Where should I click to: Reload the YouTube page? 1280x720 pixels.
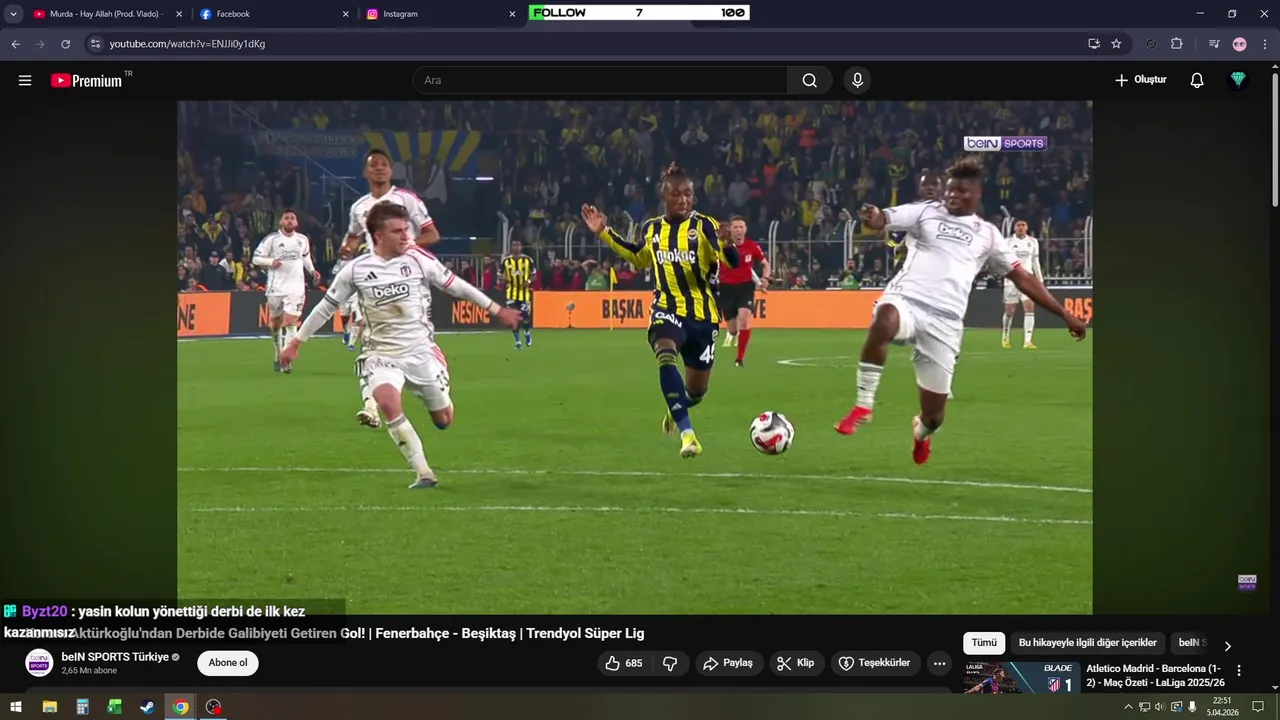(x=66, y=44)
